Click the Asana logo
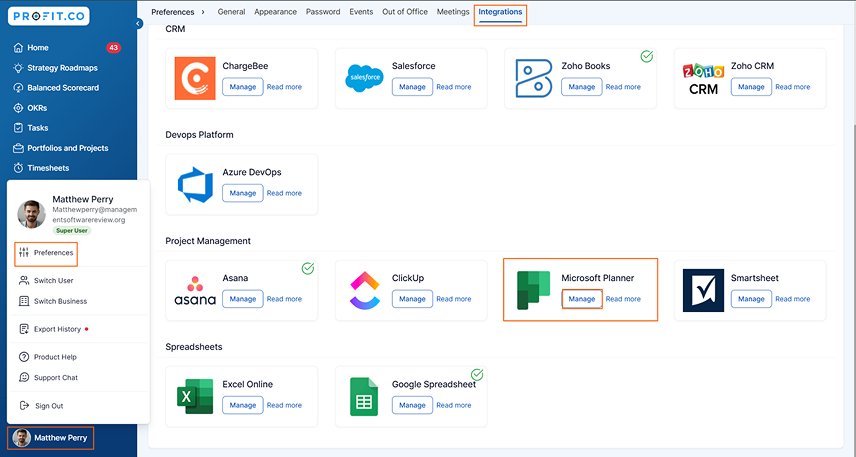Image resolution: width=856 pixels, height=457 pixels. point(195,290)
